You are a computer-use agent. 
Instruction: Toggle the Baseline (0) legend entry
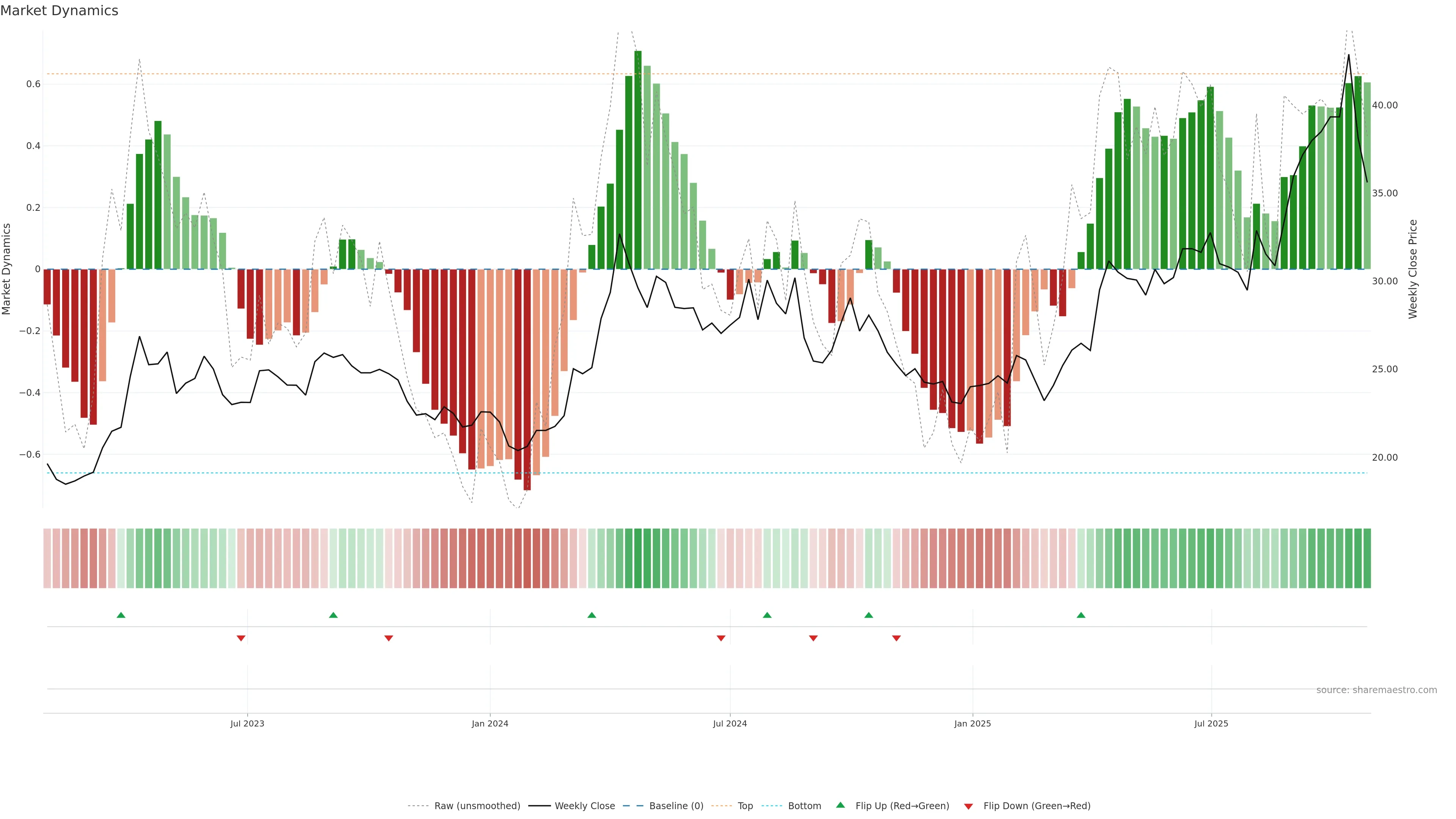676,806
